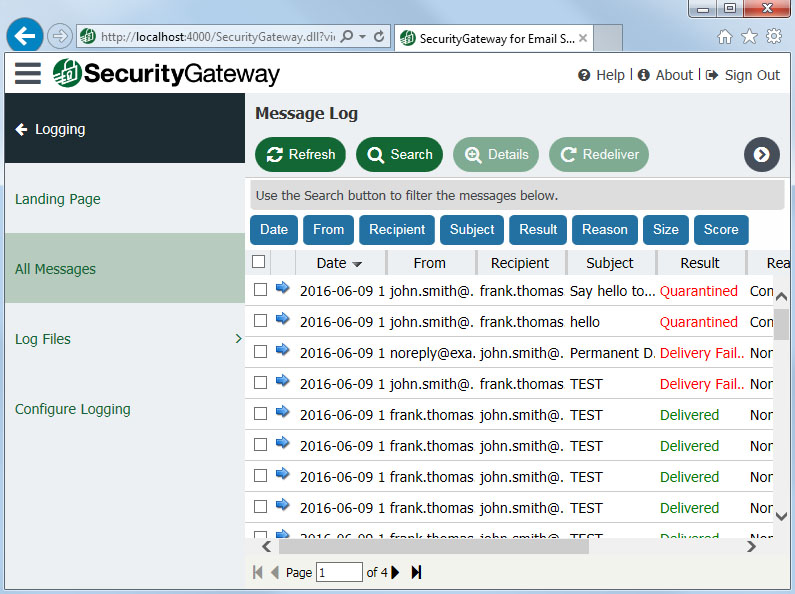Check the Say hello to... message row
This screenshot has width=795, height=594.
(261, 289)
